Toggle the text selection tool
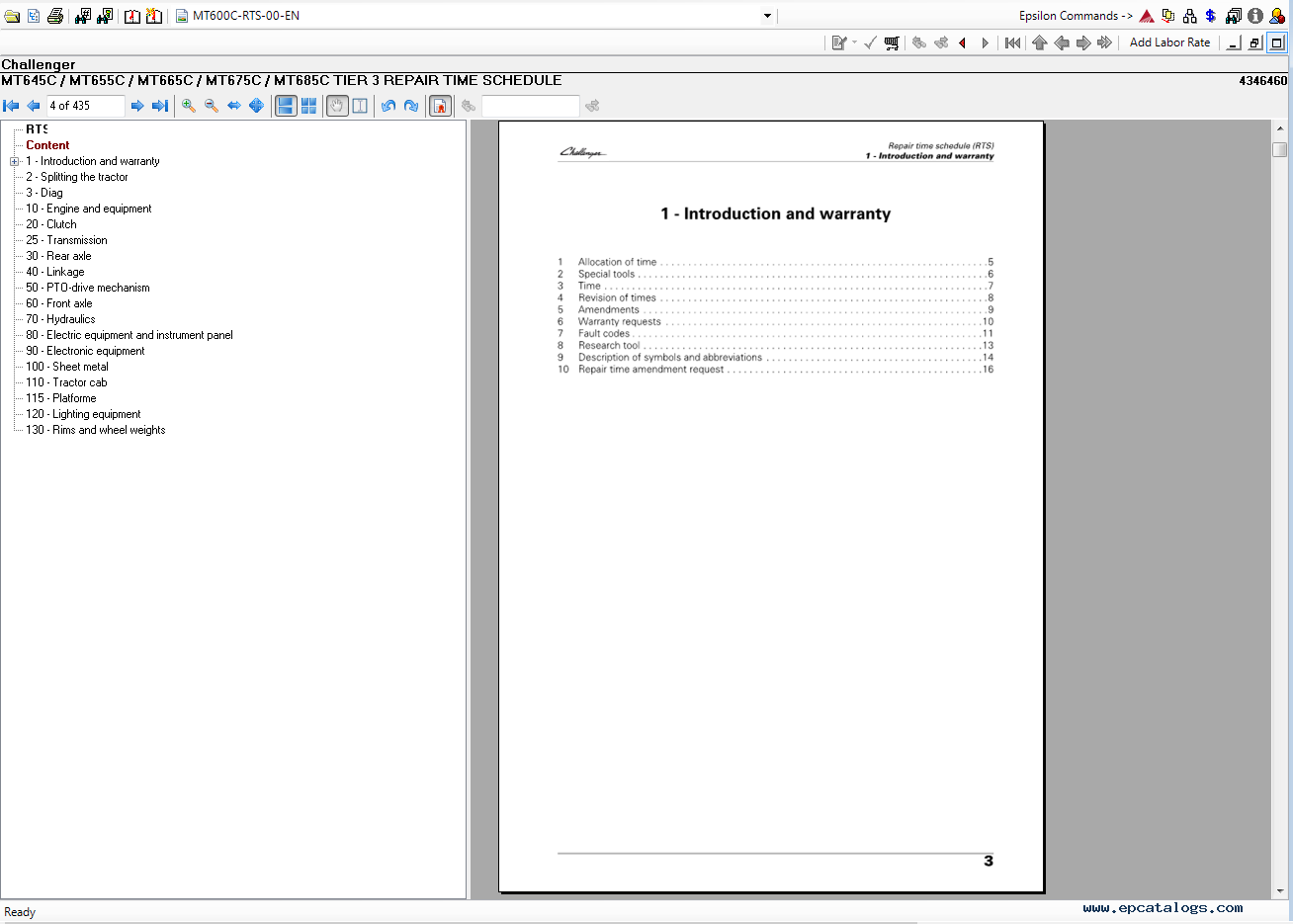Screen dimensions: 1293x924 pyautogui.click(x=360, y=106)
